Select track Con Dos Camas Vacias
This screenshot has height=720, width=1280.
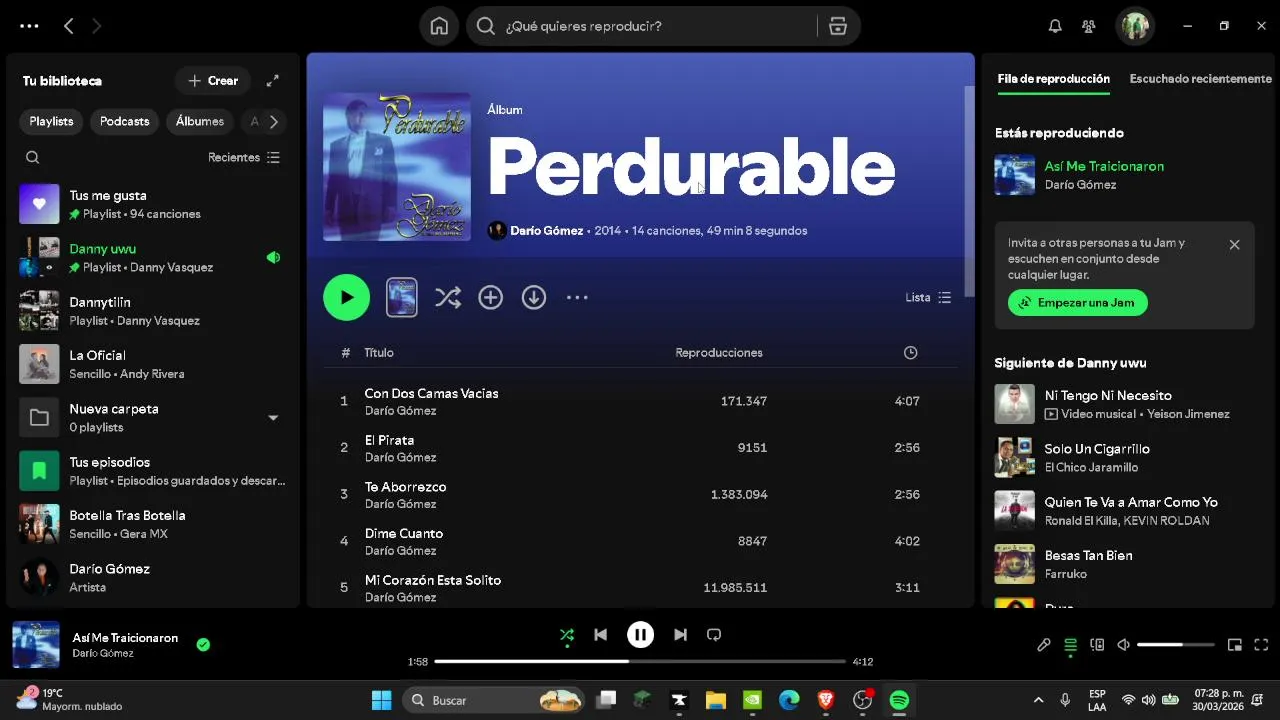[x=640, y=401]
